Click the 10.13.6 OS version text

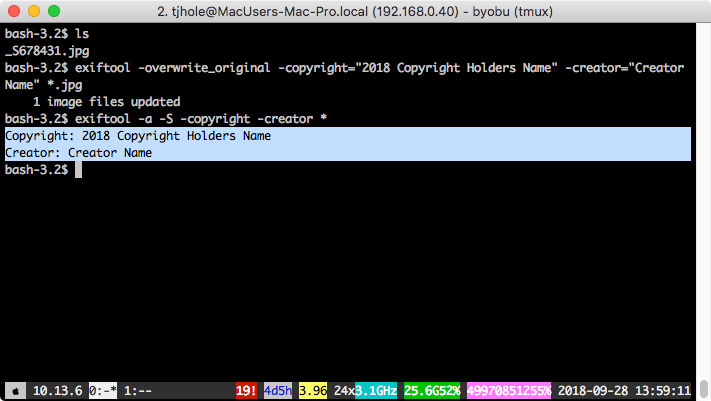pyautogui.click(x=58, y=391)
